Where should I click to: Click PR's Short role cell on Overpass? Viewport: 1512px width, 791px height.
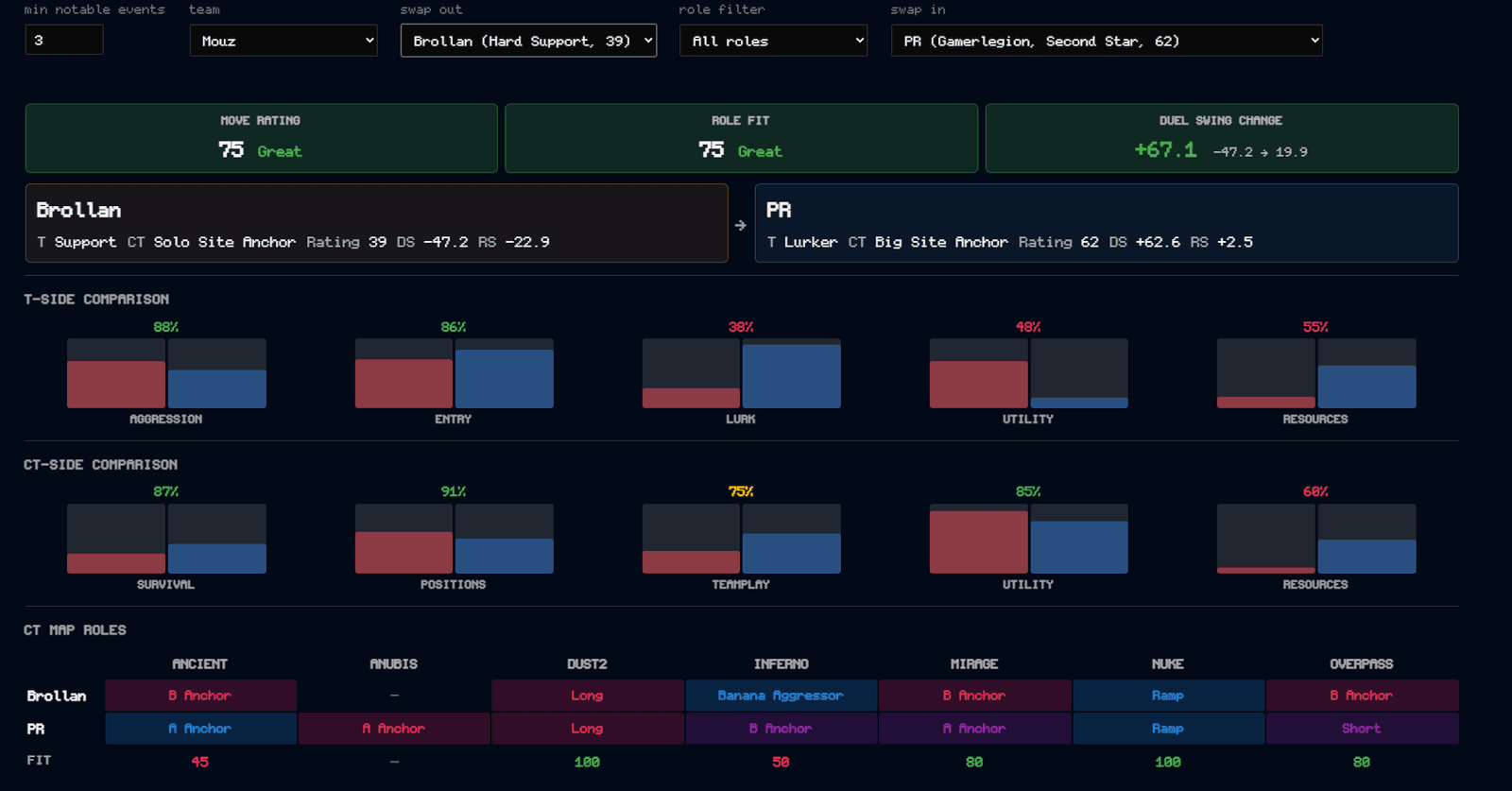1362,729
